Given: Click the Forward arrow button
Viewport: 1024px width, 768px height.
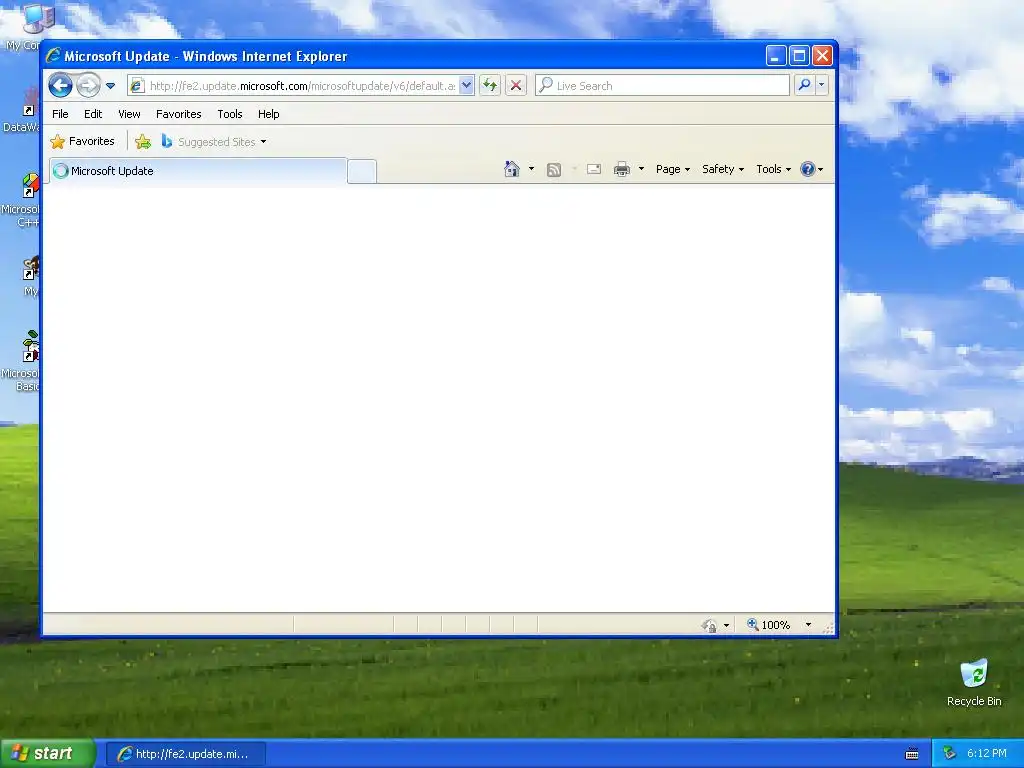Looking at the screenshot, I should pyautogui.click(x=88, y=86).
